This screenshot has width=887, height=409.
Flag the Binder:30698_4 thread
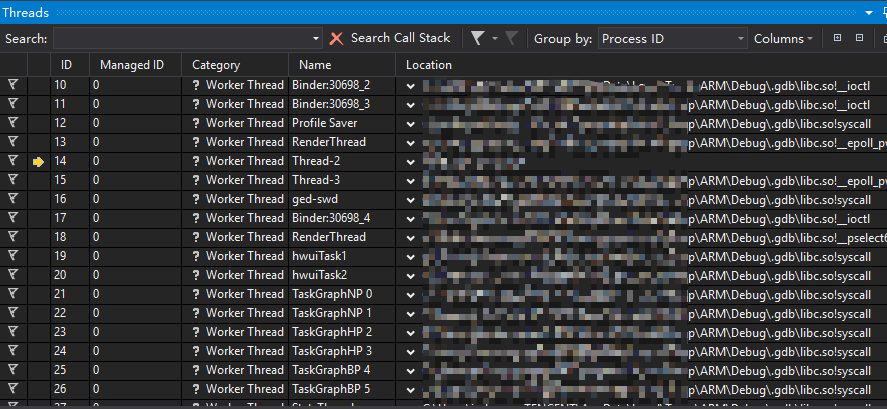pyautogui.click(x=13, y=218)
